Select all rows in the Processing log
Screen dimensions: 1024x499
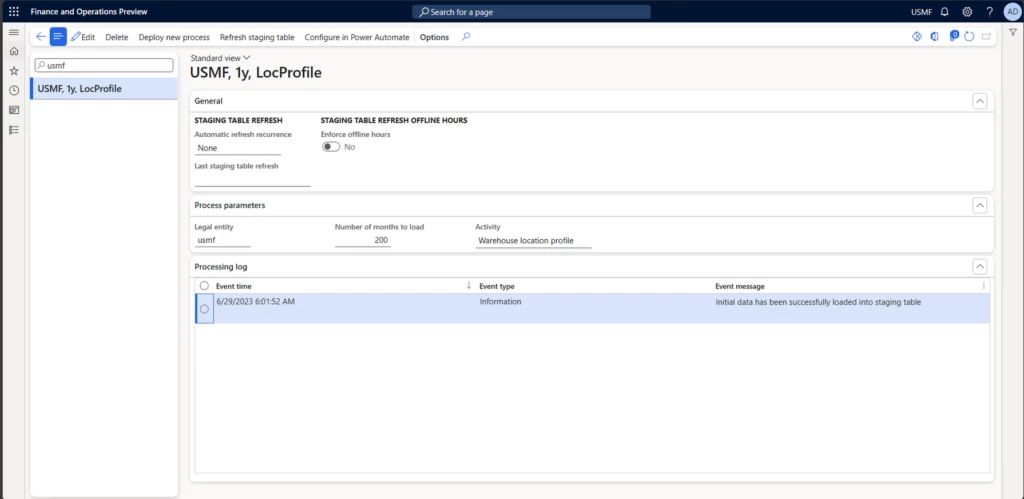204,285
